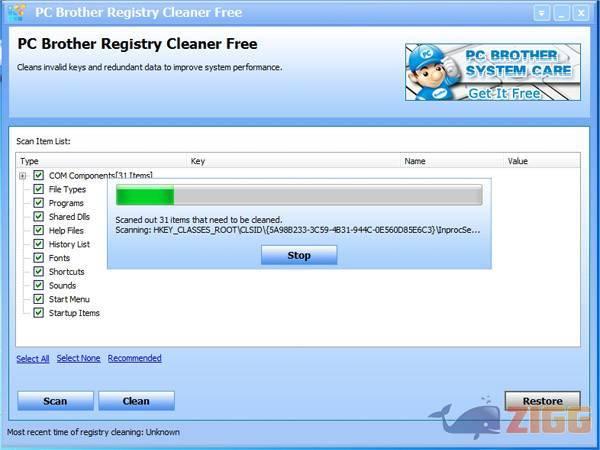Uncheck the Fonts checkbox
The width and height of the screenshot is (600, 450).
click(38, 258)
